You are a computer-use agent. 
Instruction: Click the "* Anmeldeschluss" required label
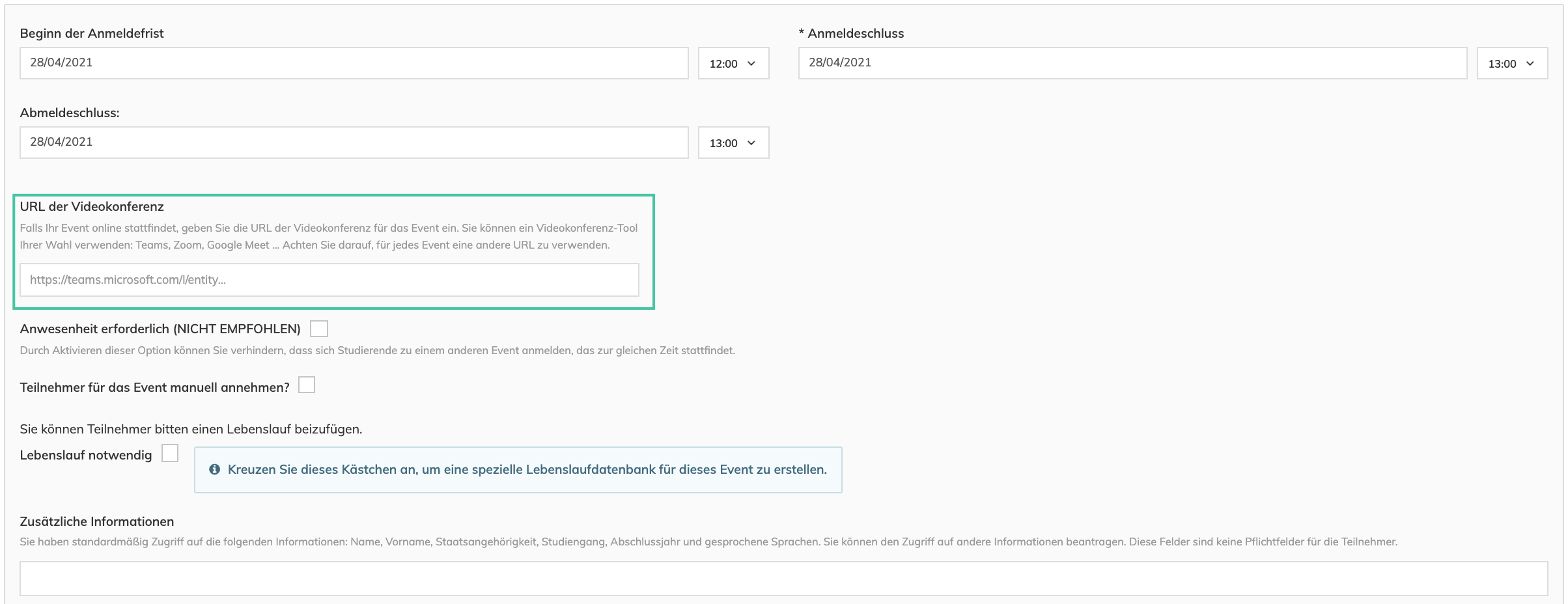851,33
